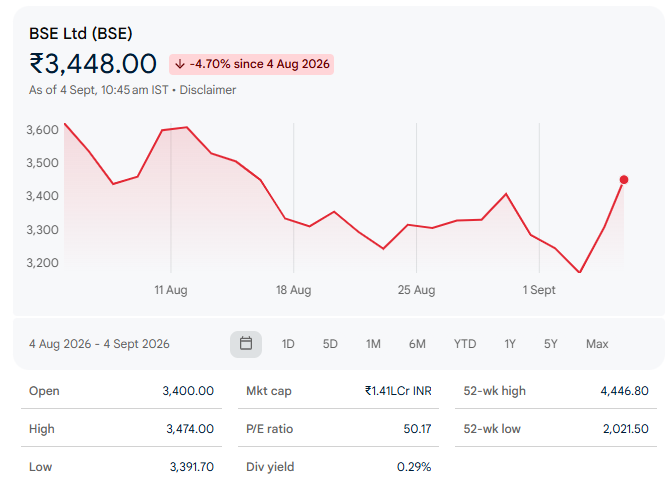The image size is (668, 491).
Task: Click the -4.70% since 4 Aug 2026 badge
Action: [251, 64]
